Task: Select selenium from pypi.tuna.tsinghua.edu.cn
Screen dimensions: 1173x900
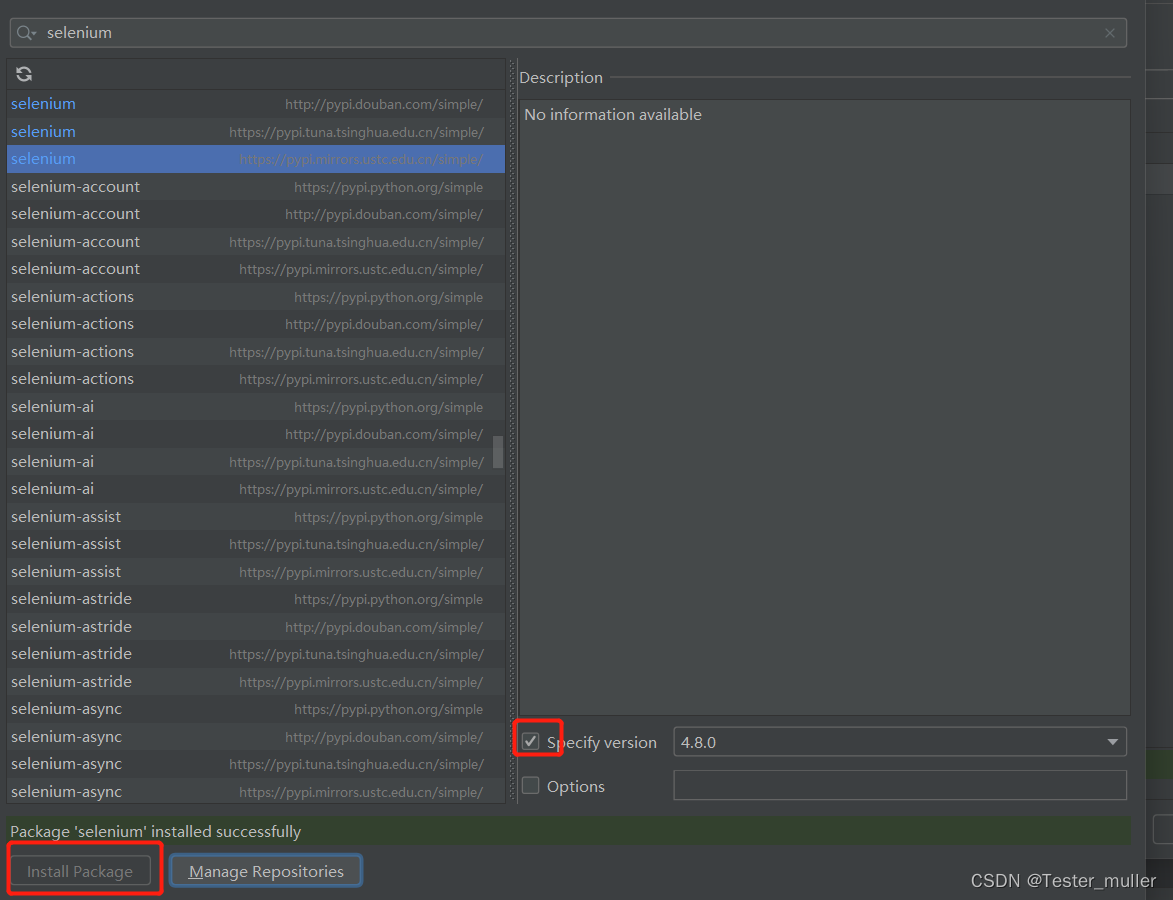Action: tap(256, 132)
